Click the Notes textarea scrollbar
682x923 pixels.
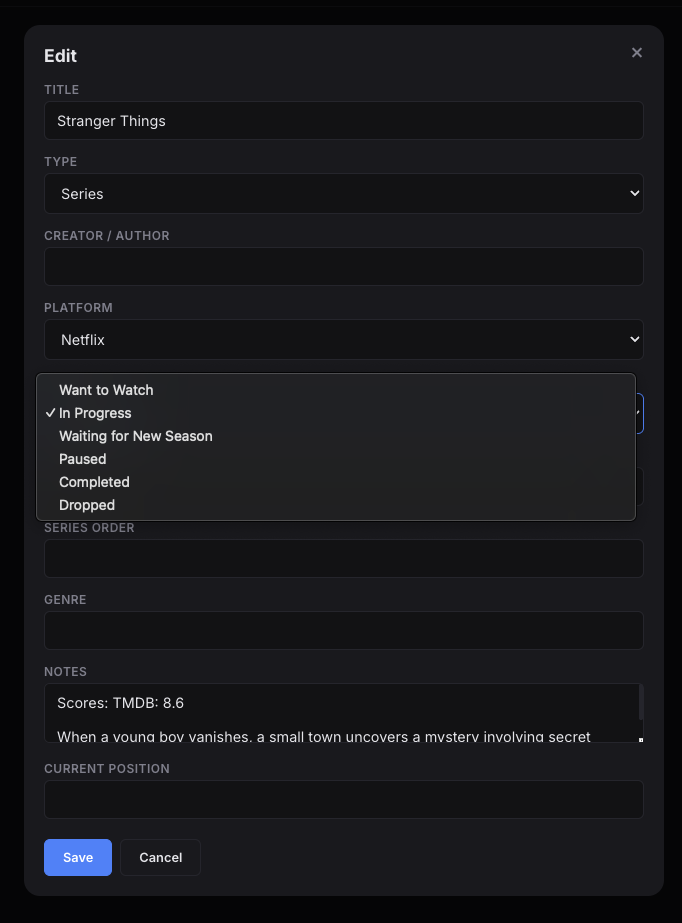click(640, 702)
